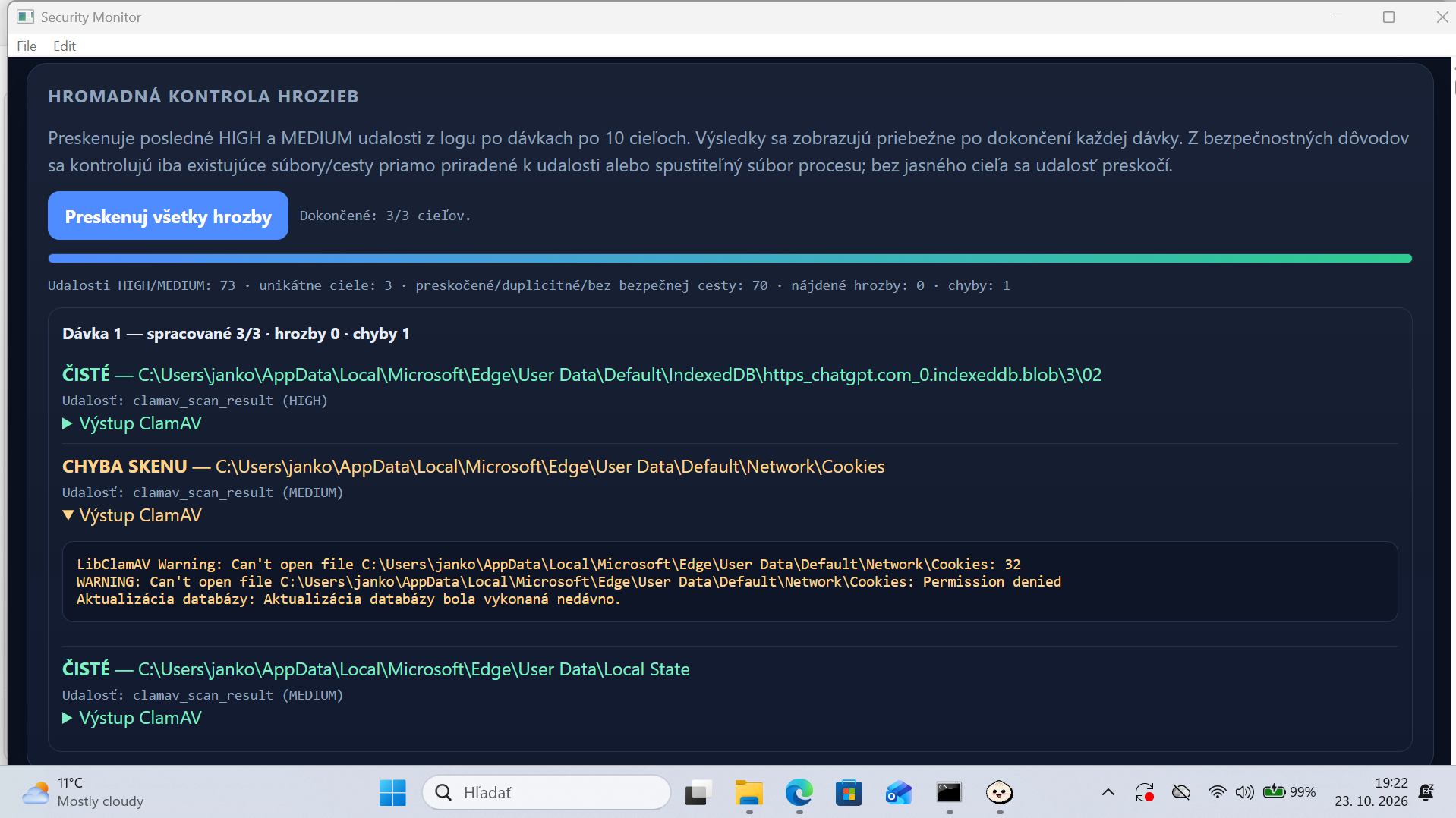Open the clock showing 19:22
1456x818 pixels.
click(x=1371, y=792)
